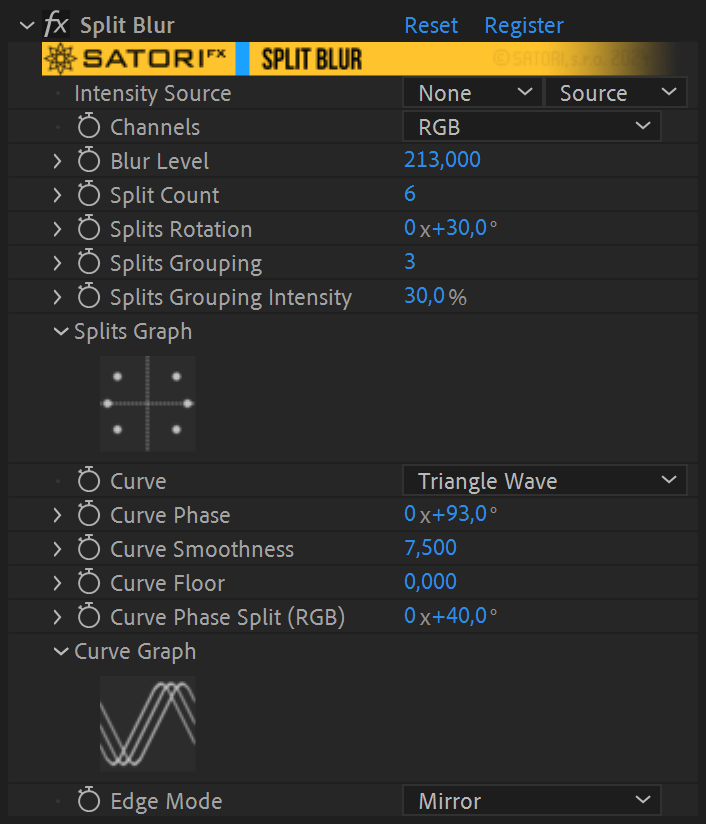Click the Register link
The height and width of the screenshot is (824, 706).
coord(524,25)
